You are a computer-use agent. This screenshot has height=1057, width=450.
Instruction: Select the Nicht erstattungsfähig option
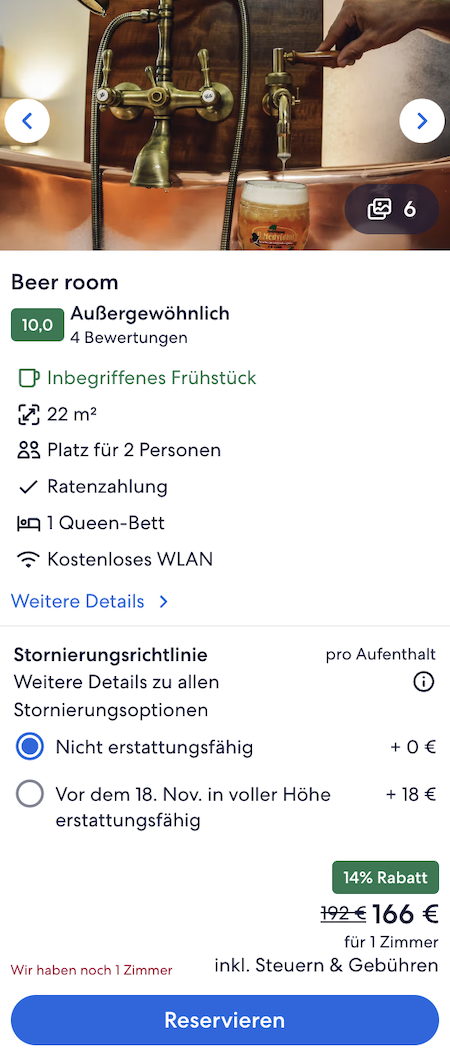coord(225,747)
